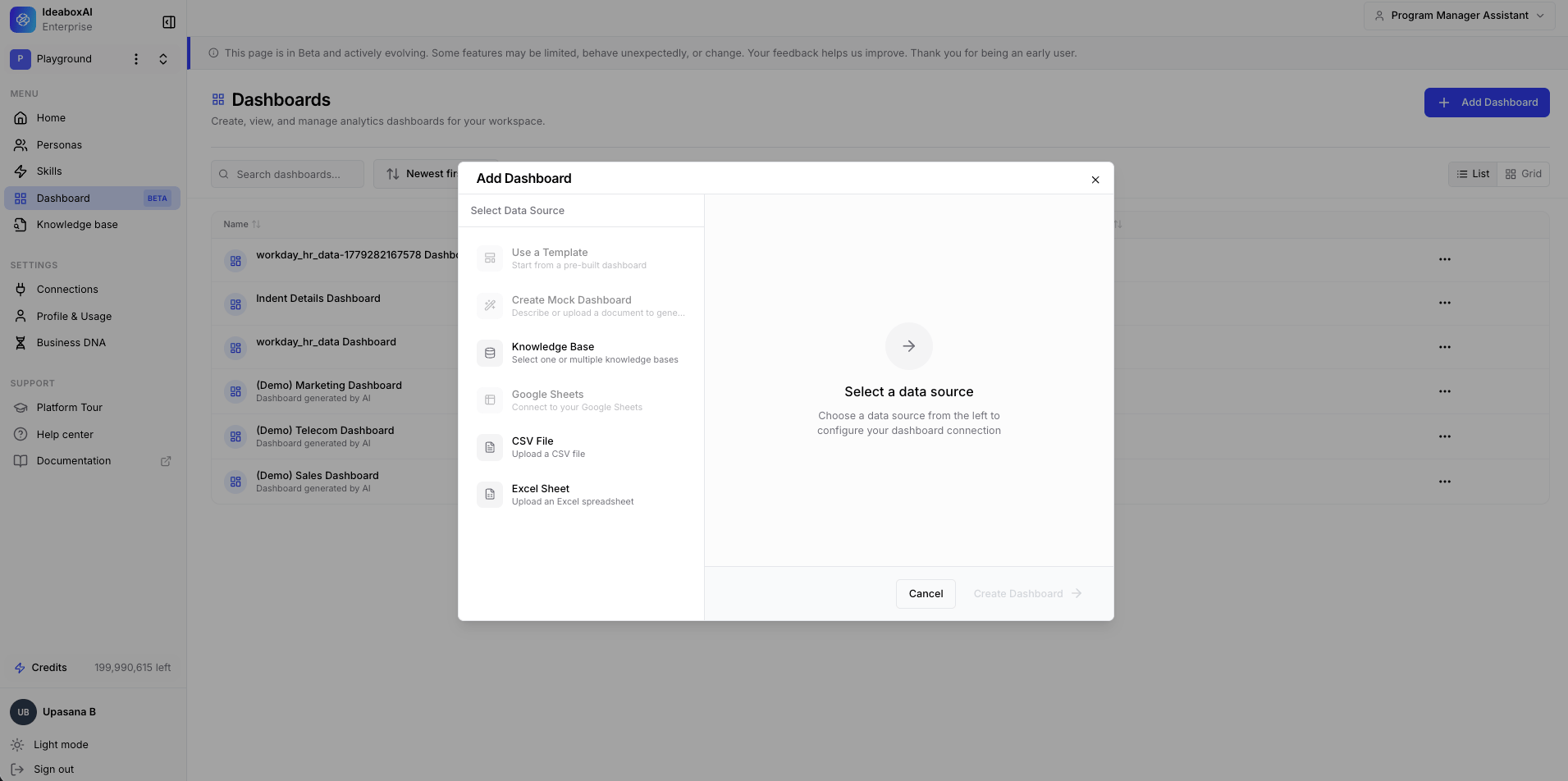1568x781 pixels.
Task: Open Help center
Action: [92, 435]
